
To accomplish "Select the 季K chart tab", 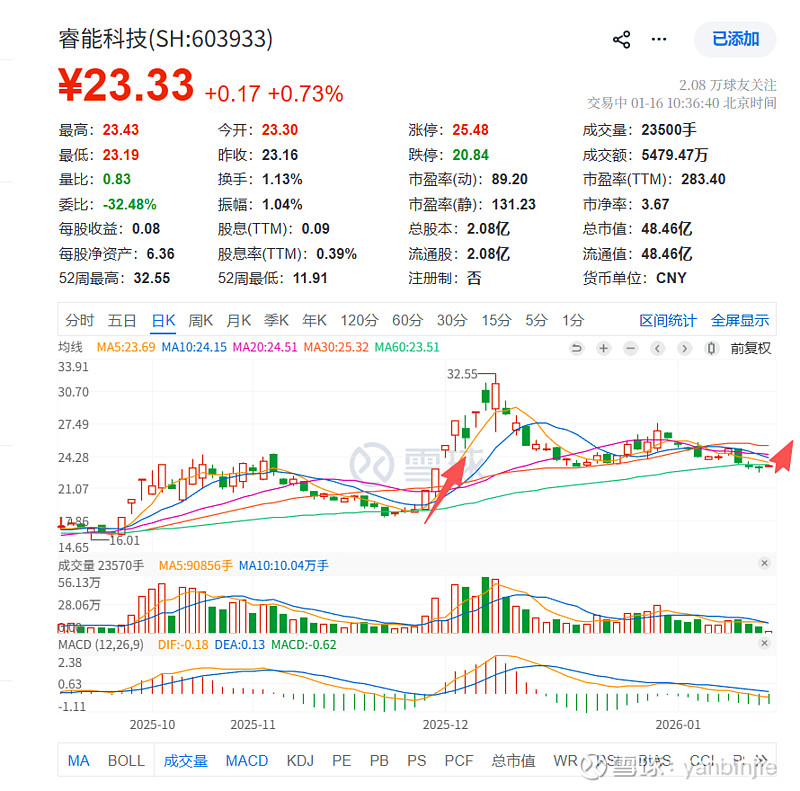I will point(277,320).
